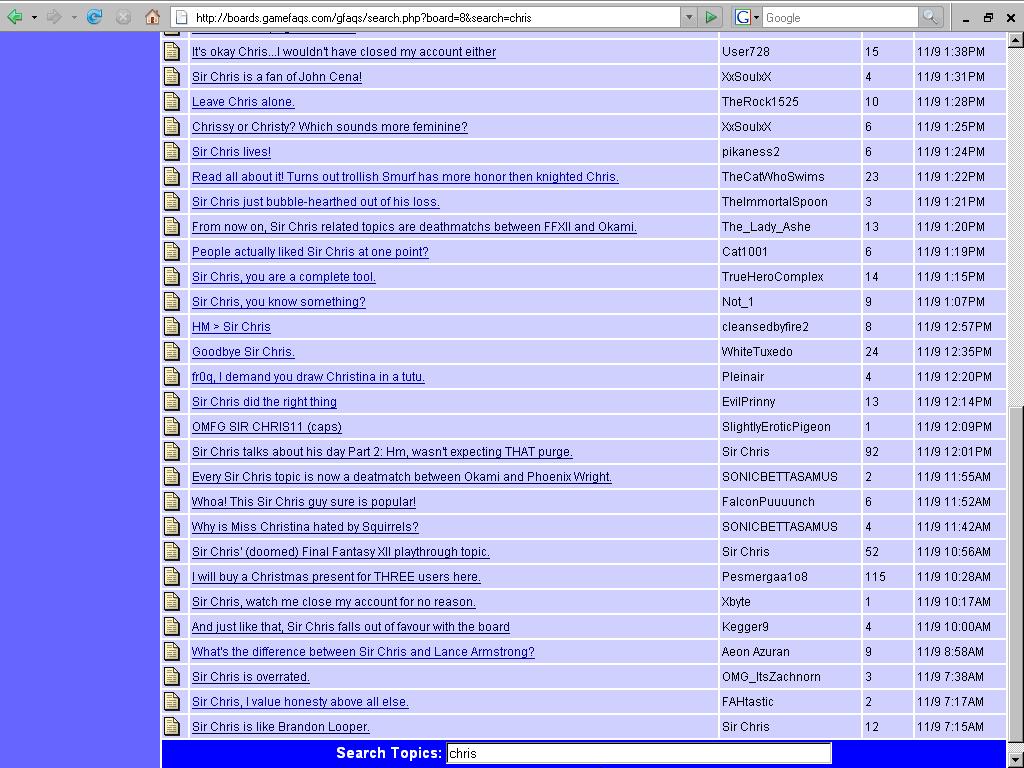The width and height of the screenshot is (1024, 768).
Task: Click the search magnifier icon
Action: coord(930,17)
